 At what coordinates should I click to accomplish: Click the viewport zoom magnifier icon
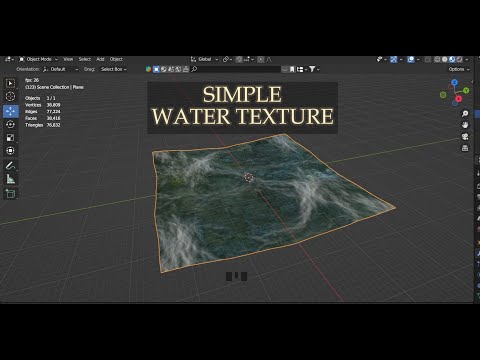click(x=465, y=114)
